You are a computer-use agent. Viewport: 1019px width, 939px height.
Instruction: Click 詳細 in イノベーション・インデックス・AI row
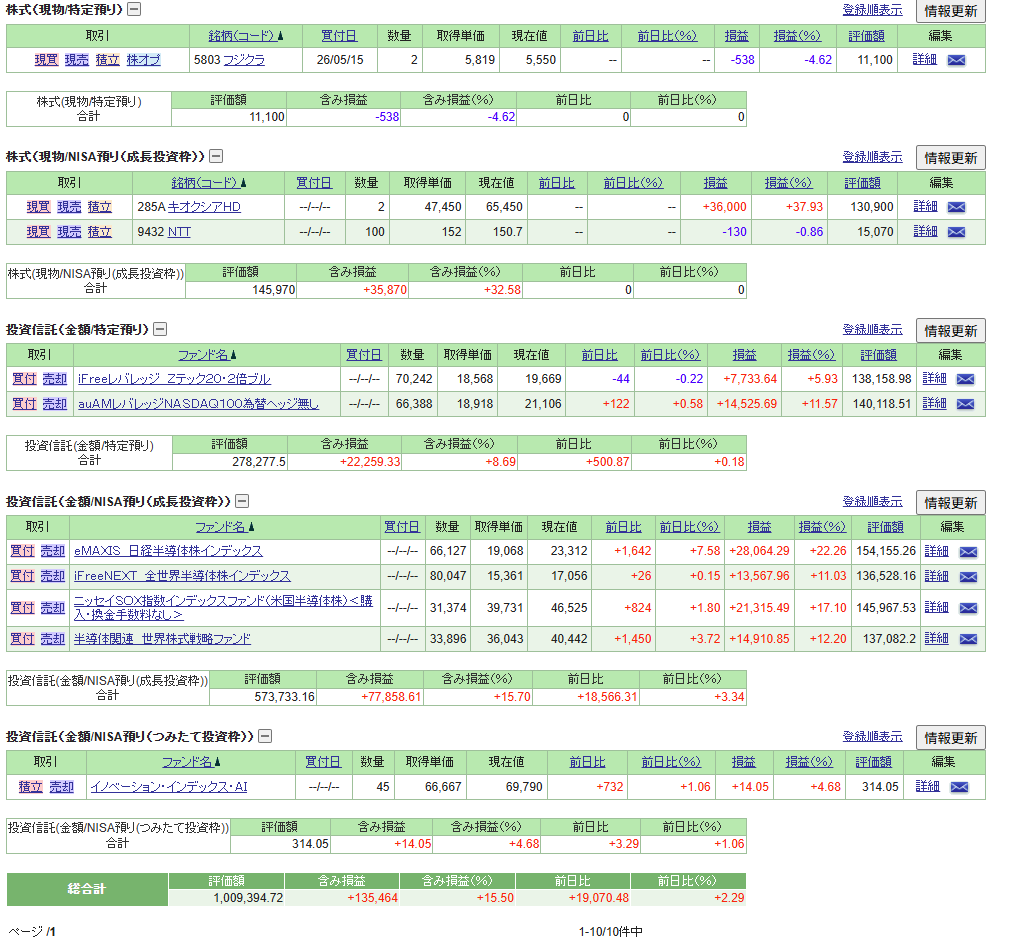click(927, 787)
